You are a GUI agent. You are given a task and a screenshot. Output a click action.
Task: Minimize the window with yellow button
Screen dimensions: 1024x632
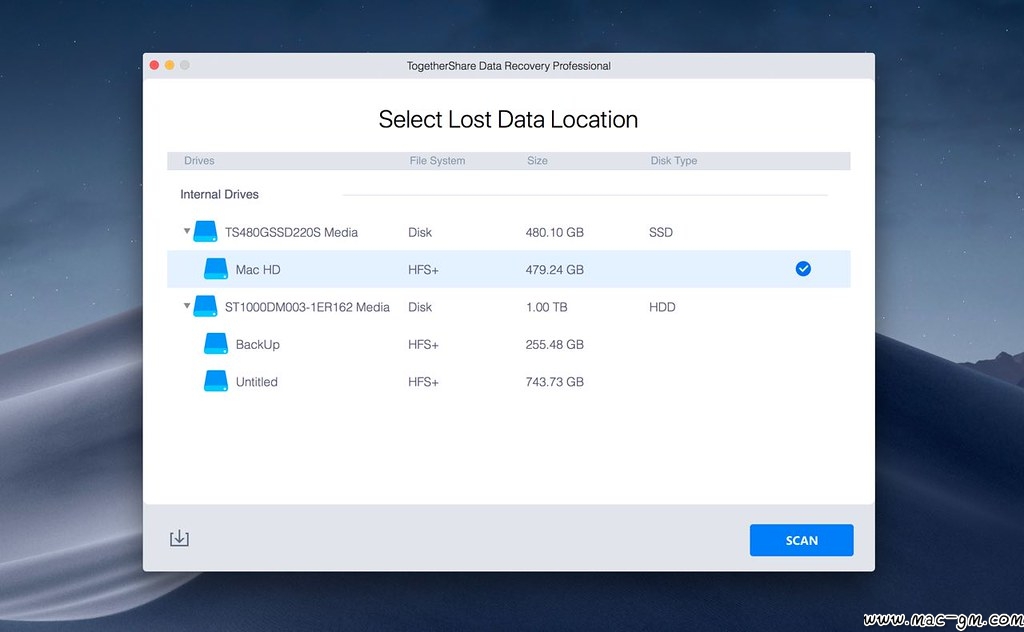[169, 65]
